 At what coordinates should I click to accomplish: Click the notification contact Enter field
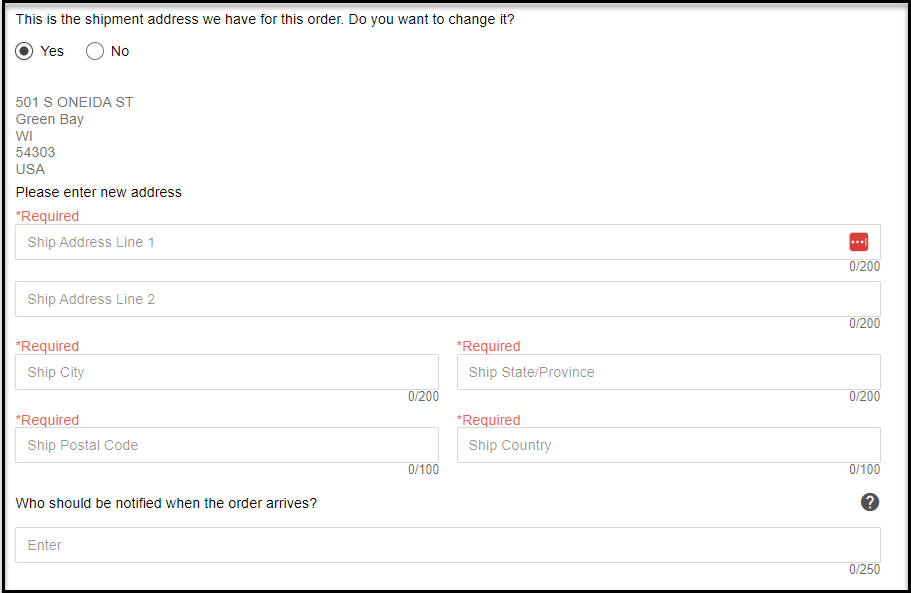point(447,545)
